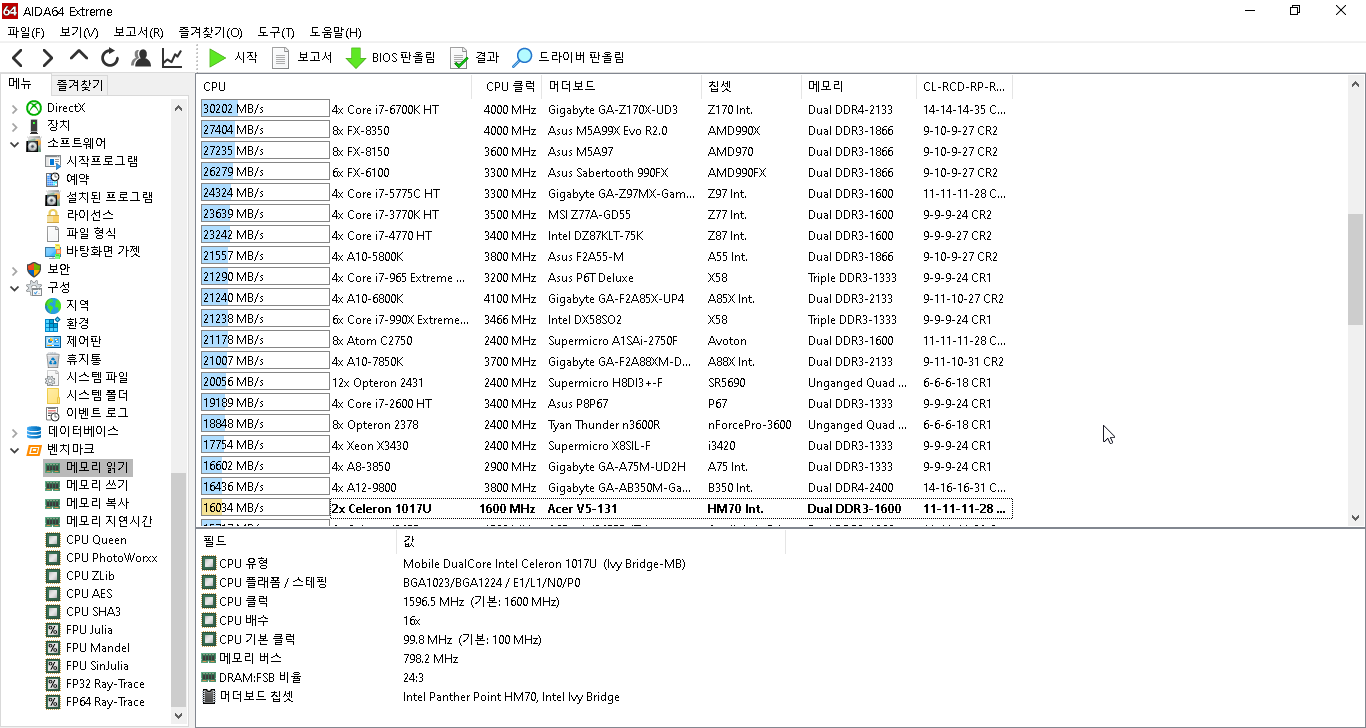Select the CPU ZLib benchmark icon
This screenshot has height=728, width=1366.
(x=53, y=576)
